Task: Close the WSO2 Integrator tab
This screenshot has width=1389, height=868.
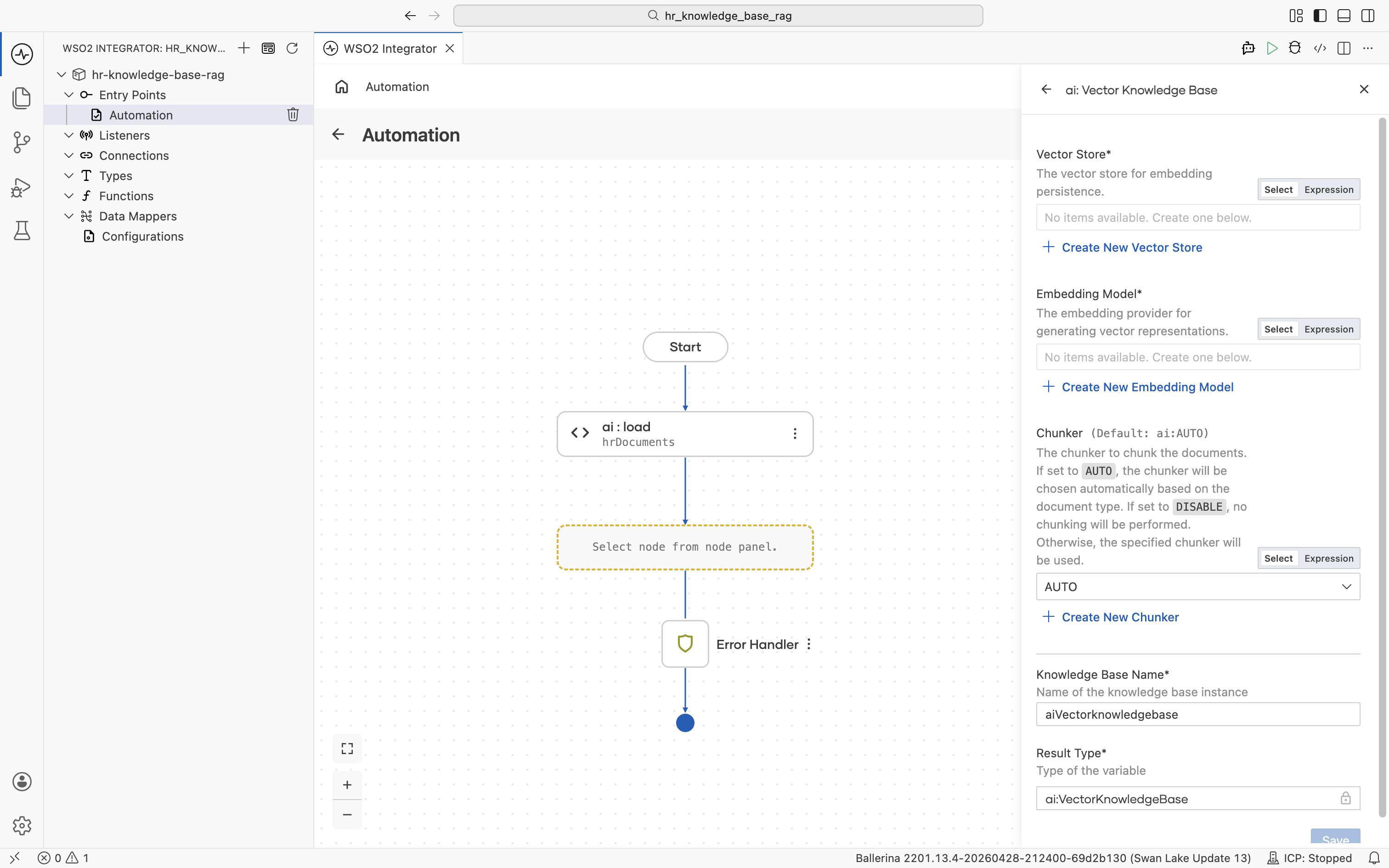Action: [x=450, y=48]
